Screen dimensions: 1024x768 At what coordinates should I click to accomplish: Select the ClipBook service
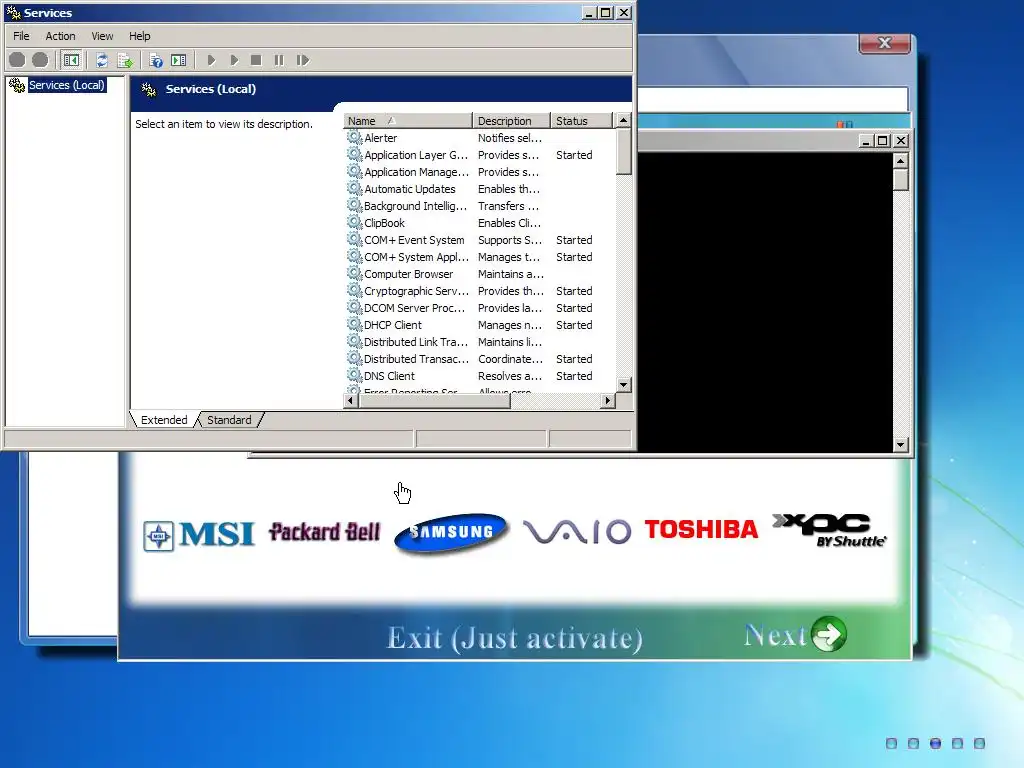480,223
